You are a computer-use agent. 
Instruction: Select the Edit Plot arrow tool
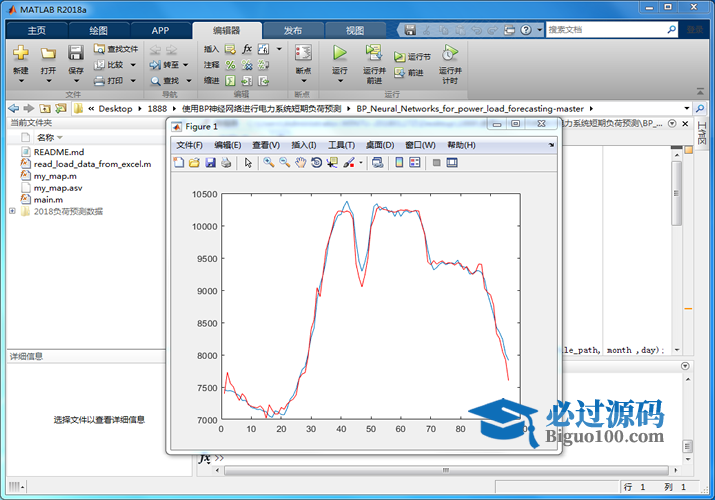(248, 163)
